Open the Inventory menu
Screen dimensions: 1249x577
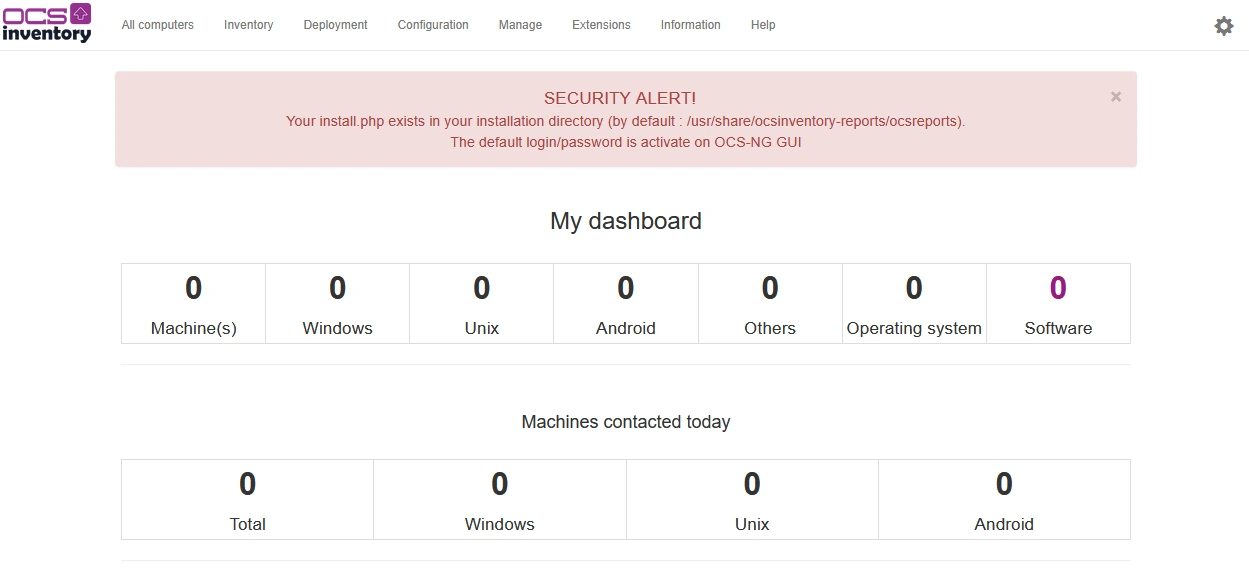(248, 25)
